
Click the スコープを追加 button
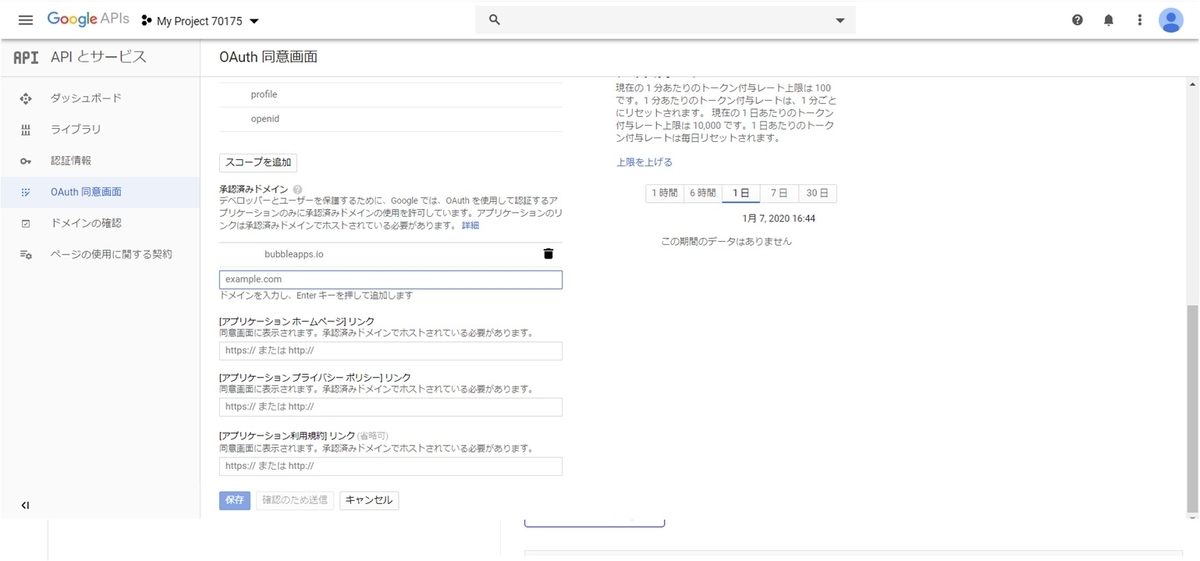[x=258, y=162]
